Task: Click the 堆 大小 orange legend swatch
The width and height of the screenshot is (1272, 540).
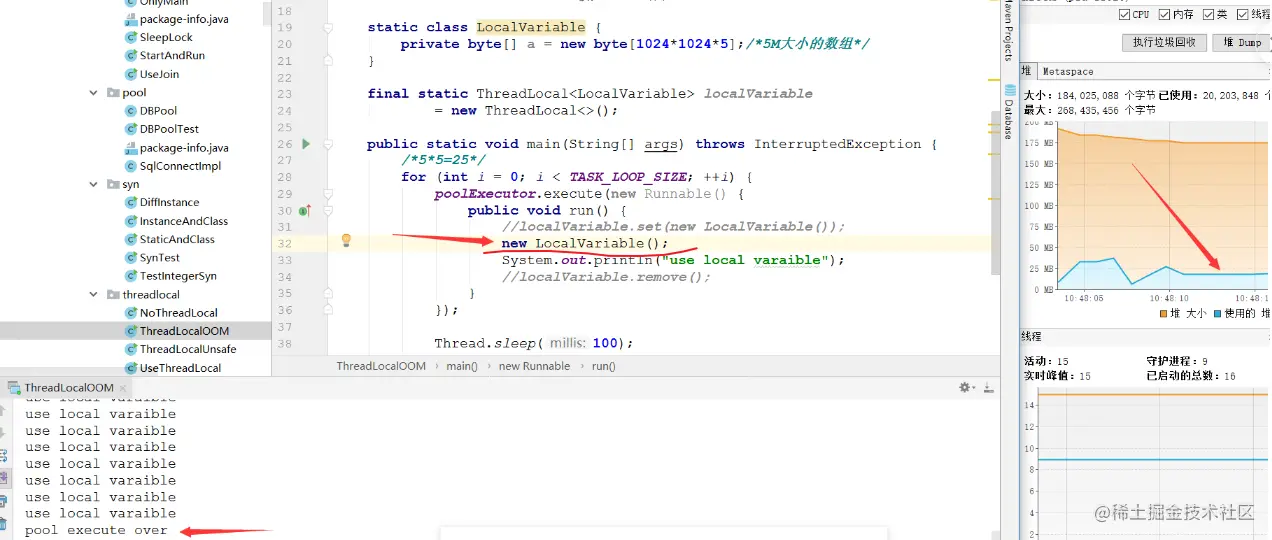Action: pyautogui.click(x=1163, y=313)
